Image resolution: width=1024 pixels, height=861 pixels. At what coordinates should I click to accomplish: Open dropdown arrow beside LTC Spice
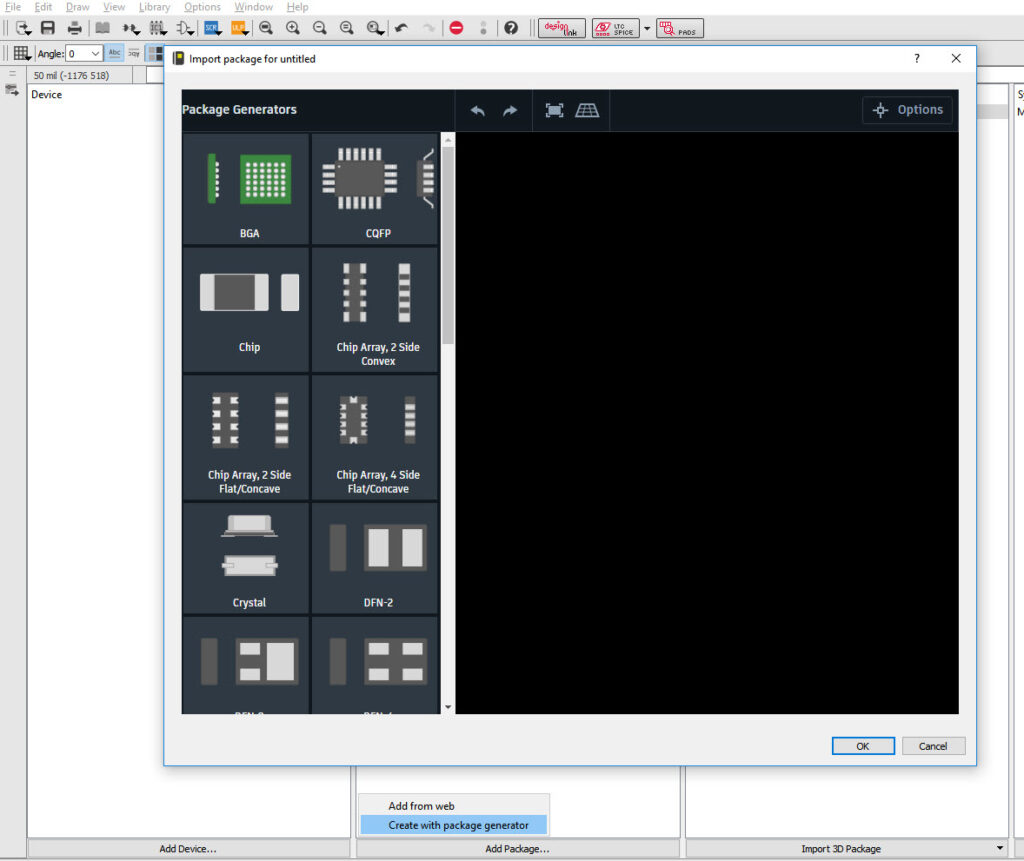[x=647, y=29]
